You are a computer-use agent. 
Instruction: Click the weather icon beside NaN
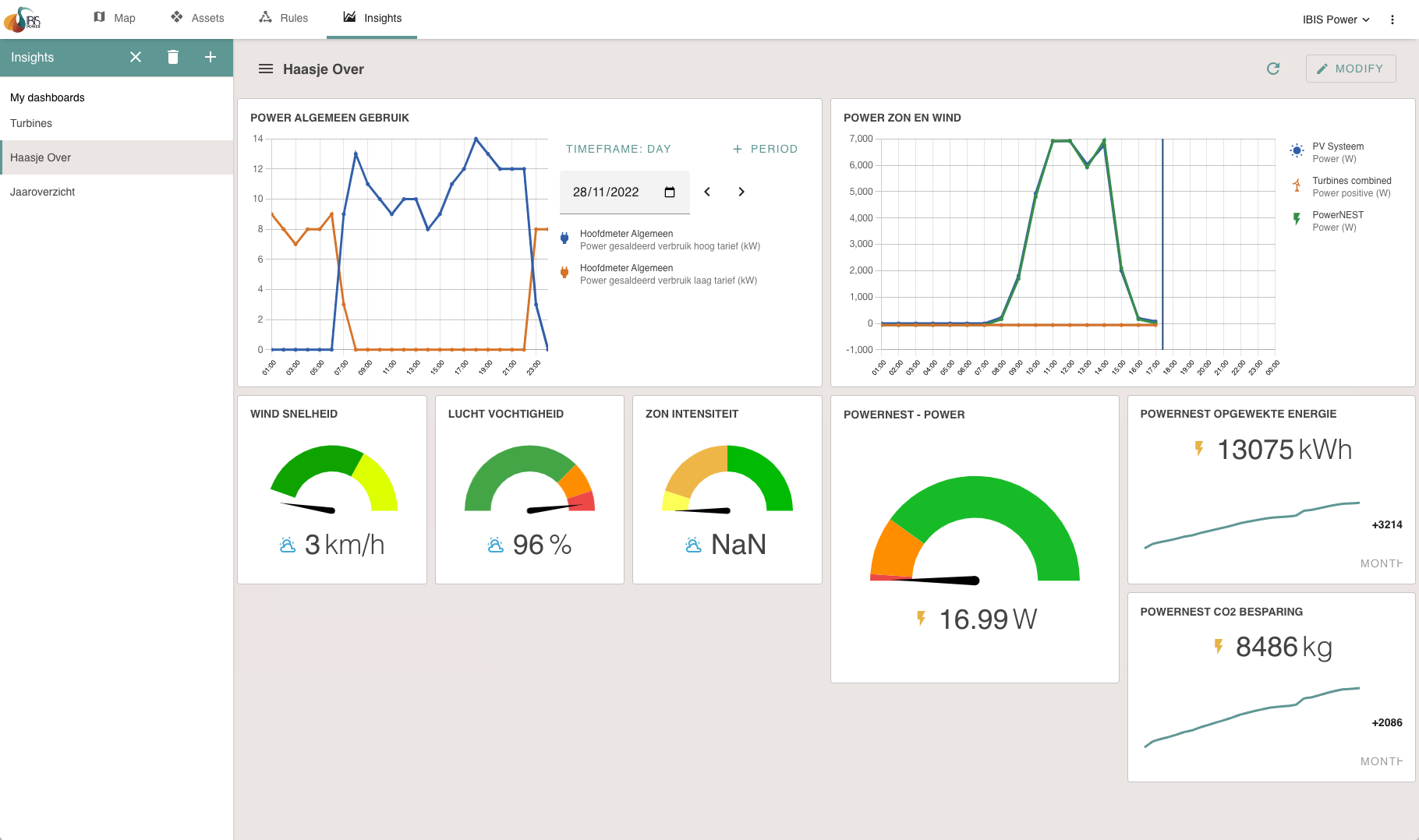point(694,545)
